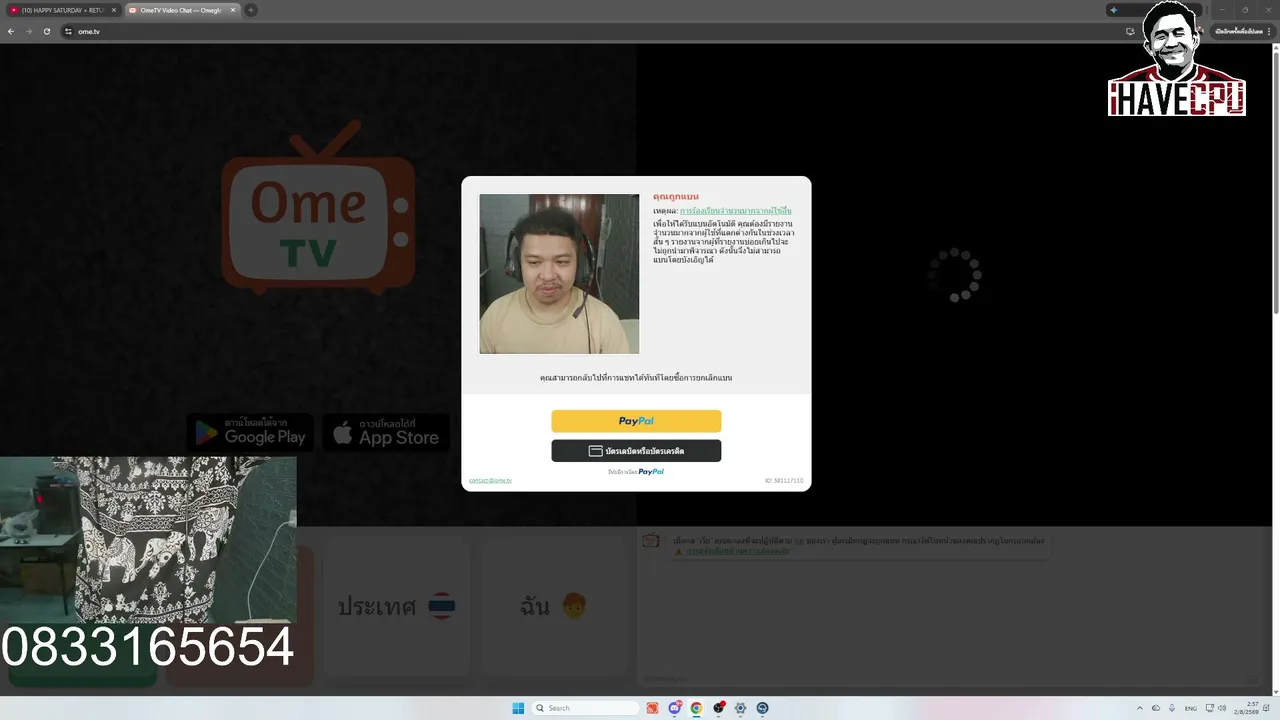This screenshot has width=1280, height=720.
Task: Open the ban reason link in dialog
Action: [x=735, y=211]
